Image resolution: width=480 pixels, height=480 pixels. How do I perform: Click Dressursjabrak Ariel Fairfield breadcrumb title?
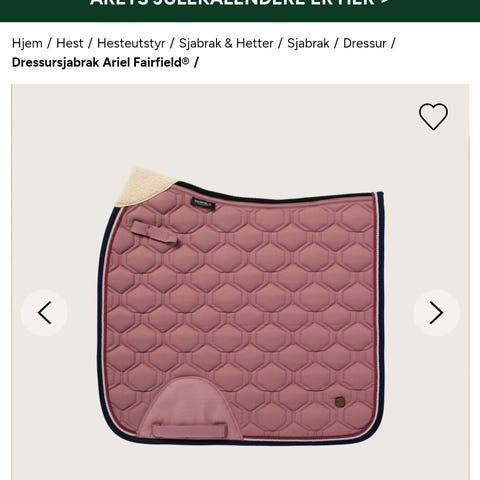100,62
